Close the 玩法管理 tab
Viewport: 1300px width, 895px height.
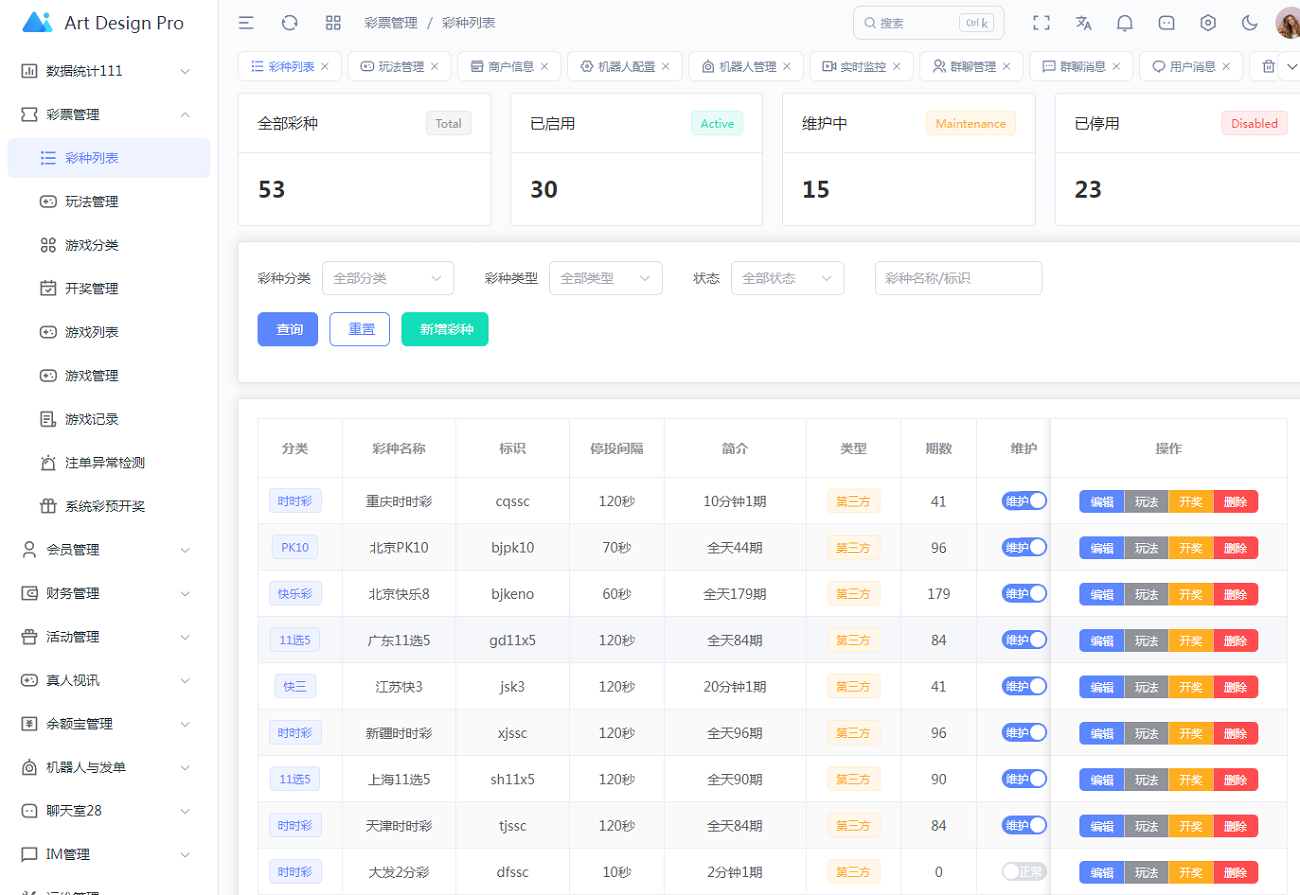(435, 66)
